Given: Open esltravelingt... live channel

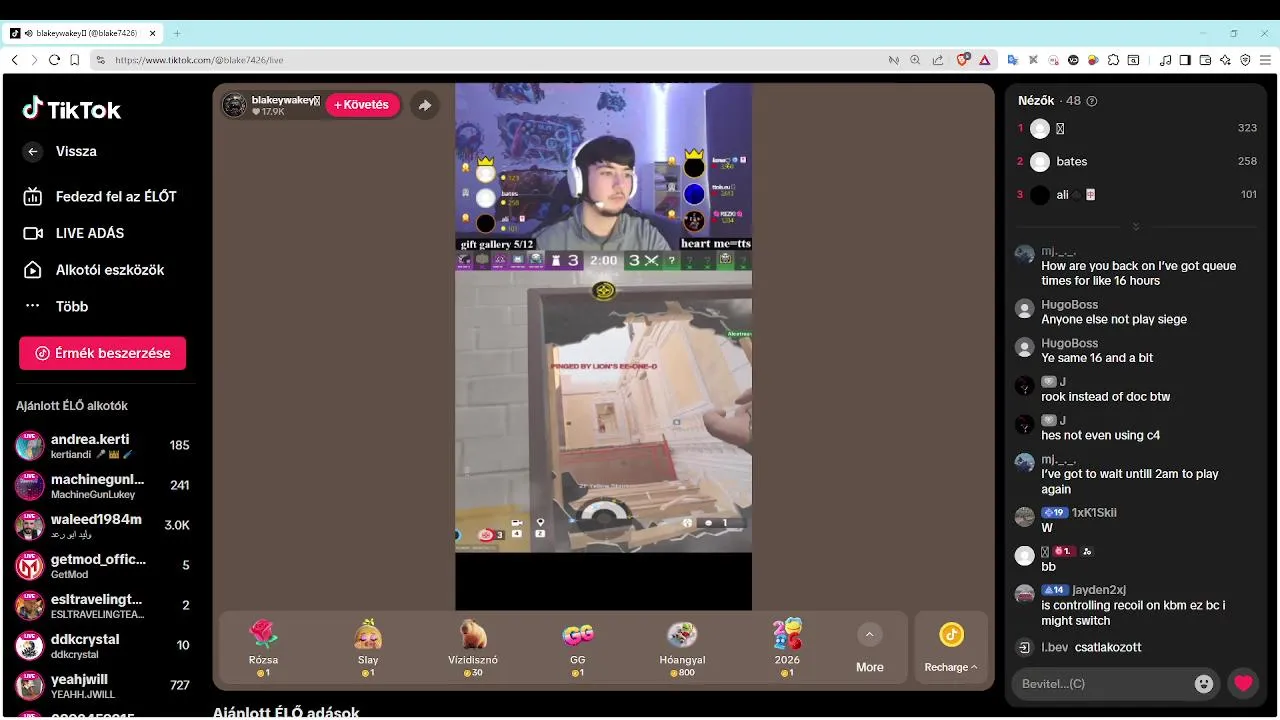Looking at the screenshot, I should (102, 606).
